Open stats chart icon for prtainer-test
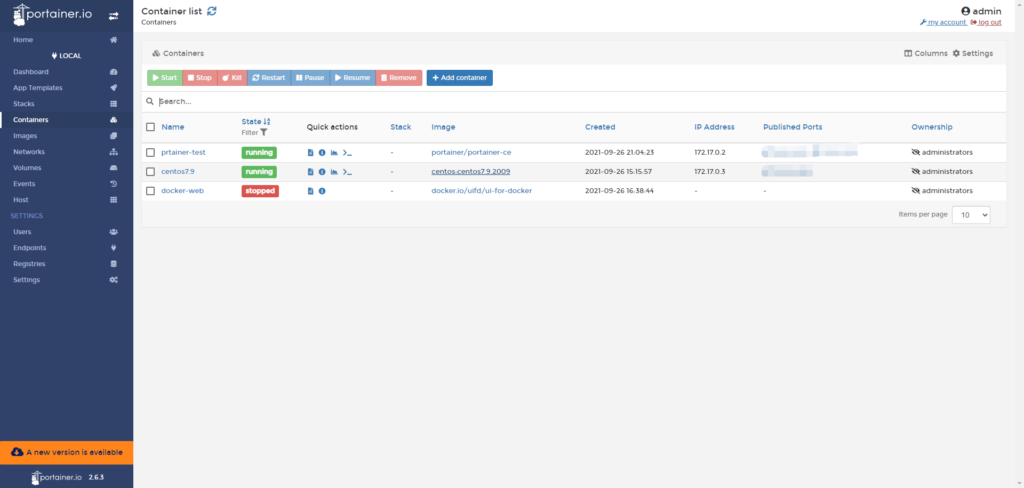Image resolution: width=1024 pixels, height=488 pixels. (334, 153)
